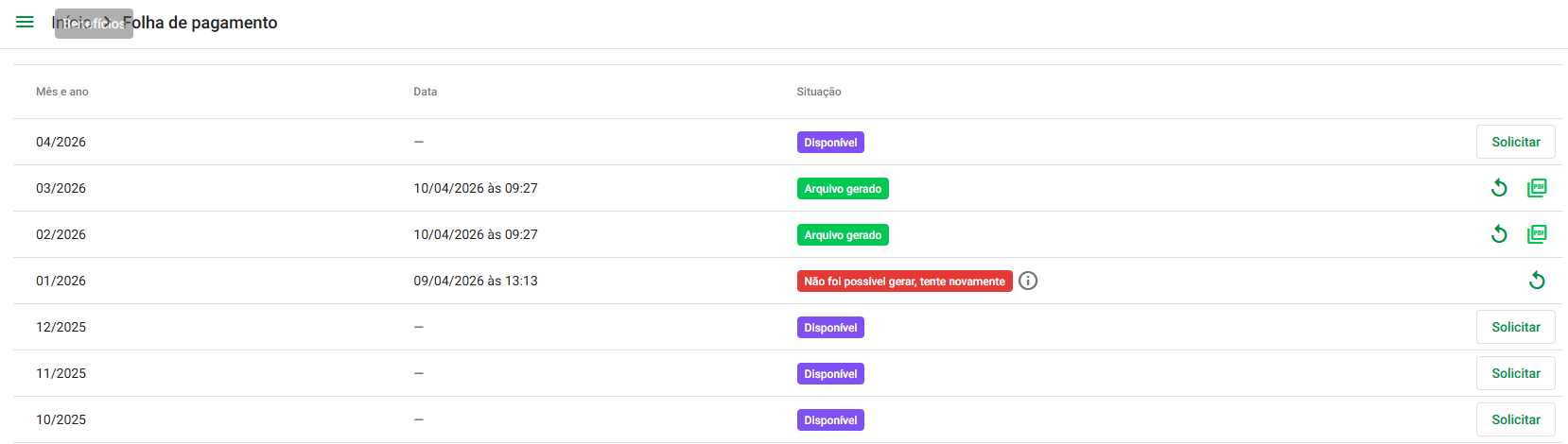Select the Mês e ano column header
The image size is (1568, 444).
pos(62,92)
